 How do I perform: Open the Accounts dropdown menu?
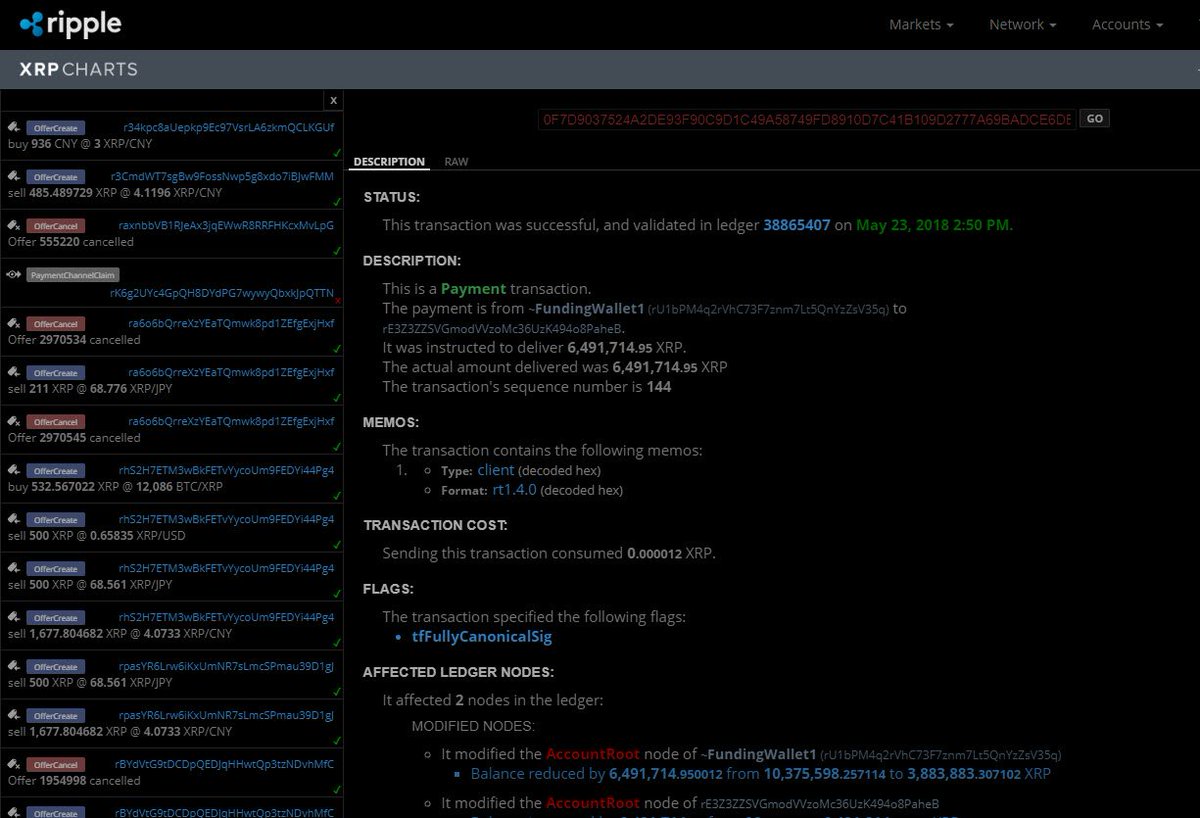[1127, 24]
